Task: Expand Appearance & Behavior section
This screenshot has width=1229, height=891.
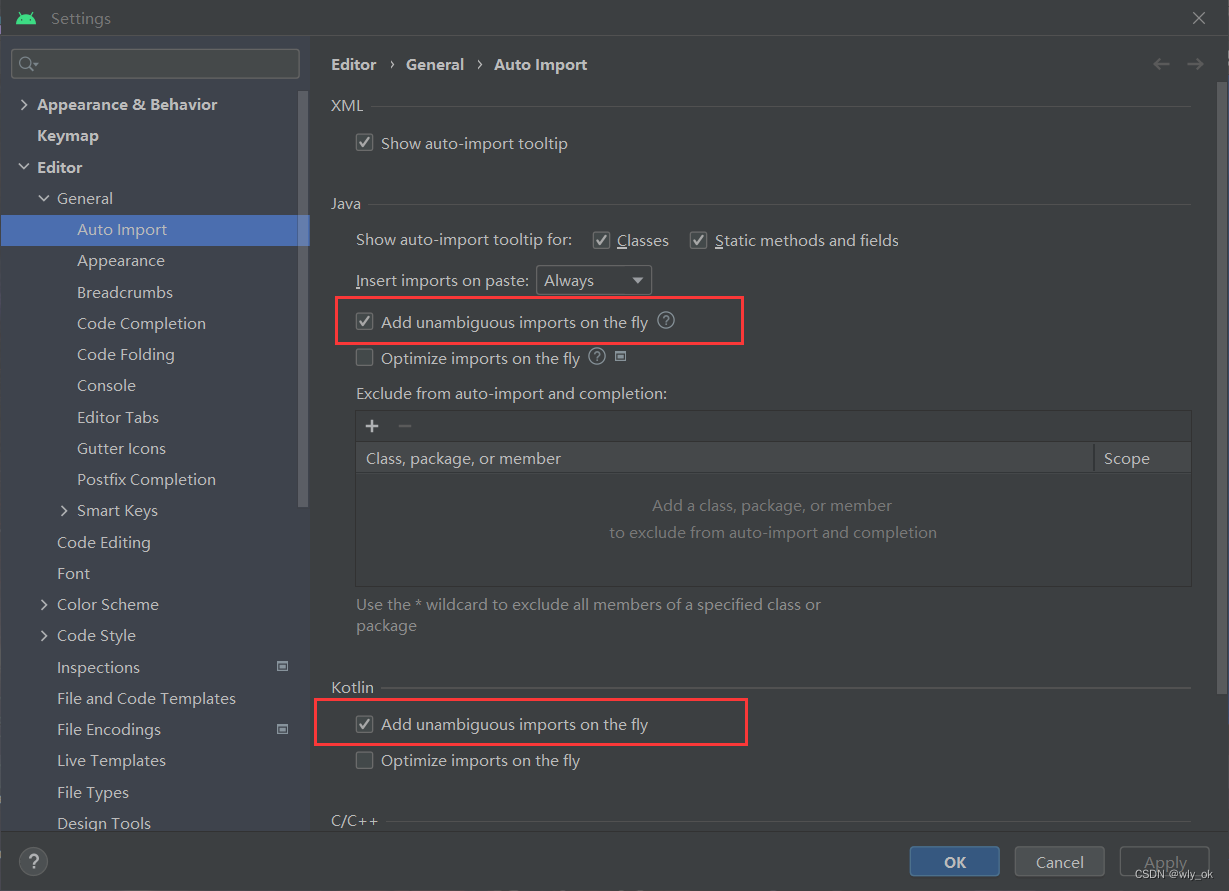Action: coord(24,104)
